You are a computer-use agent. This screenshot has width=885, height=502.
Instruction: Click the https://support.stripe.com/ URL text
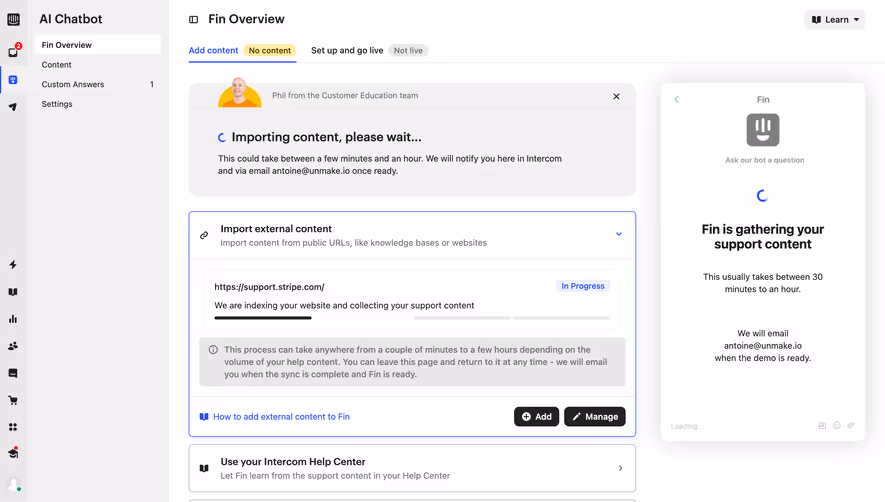pos(269,287)
